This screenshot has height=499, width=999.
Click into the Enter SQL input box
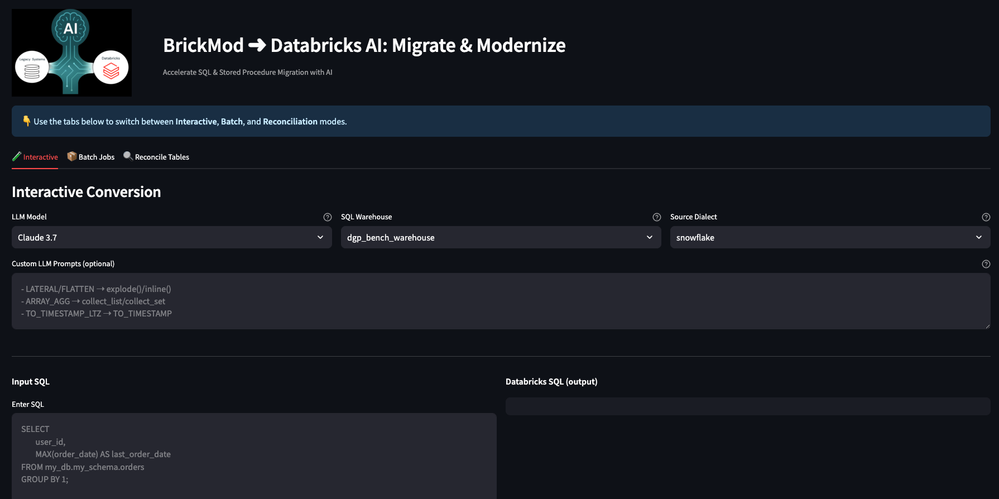pyautogui.click(x=254, y=455)
